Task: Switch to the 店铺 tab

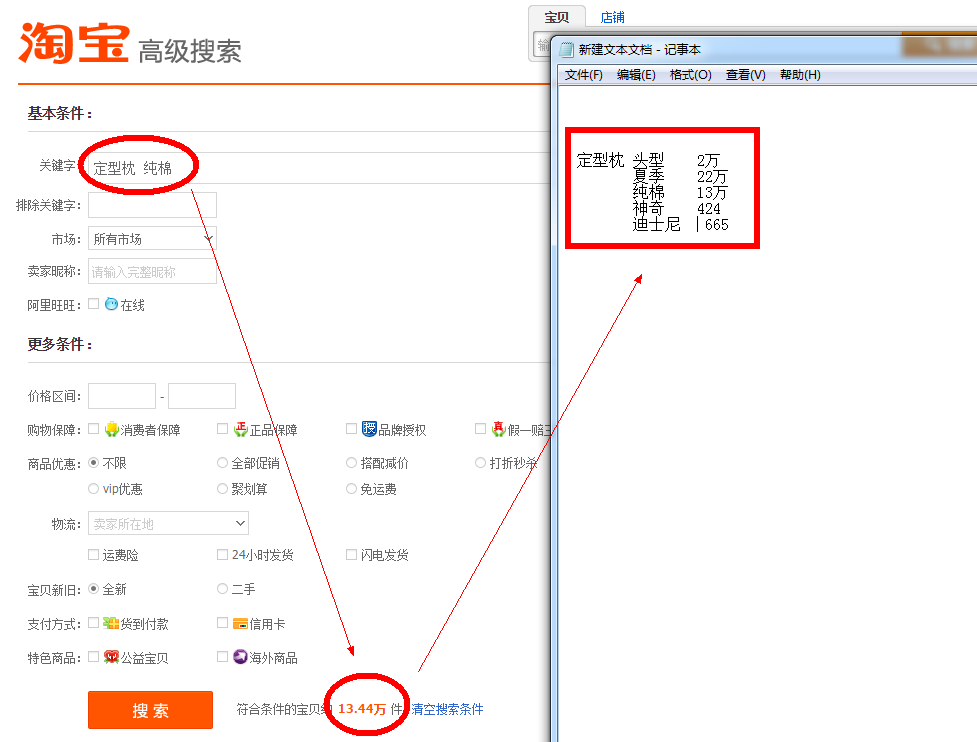Action: 612,17
